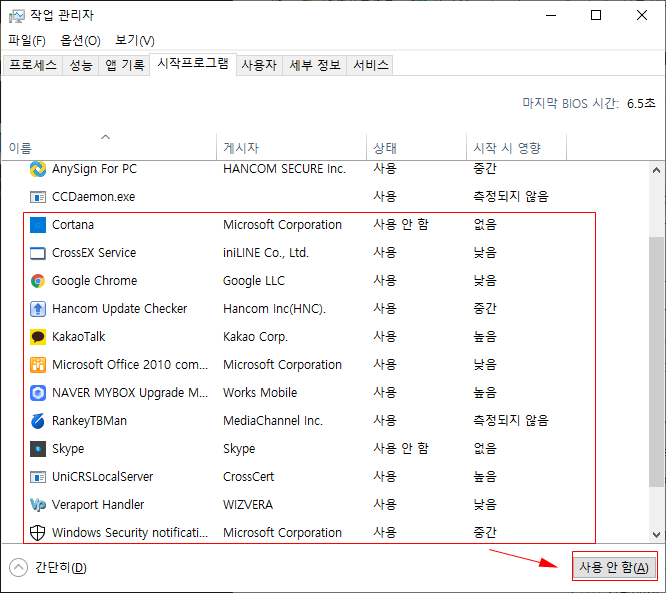This screenshot has height=593, width=666.
Task: Select the 'Veraport Handler' name text
Action: (x=98, y=505)
